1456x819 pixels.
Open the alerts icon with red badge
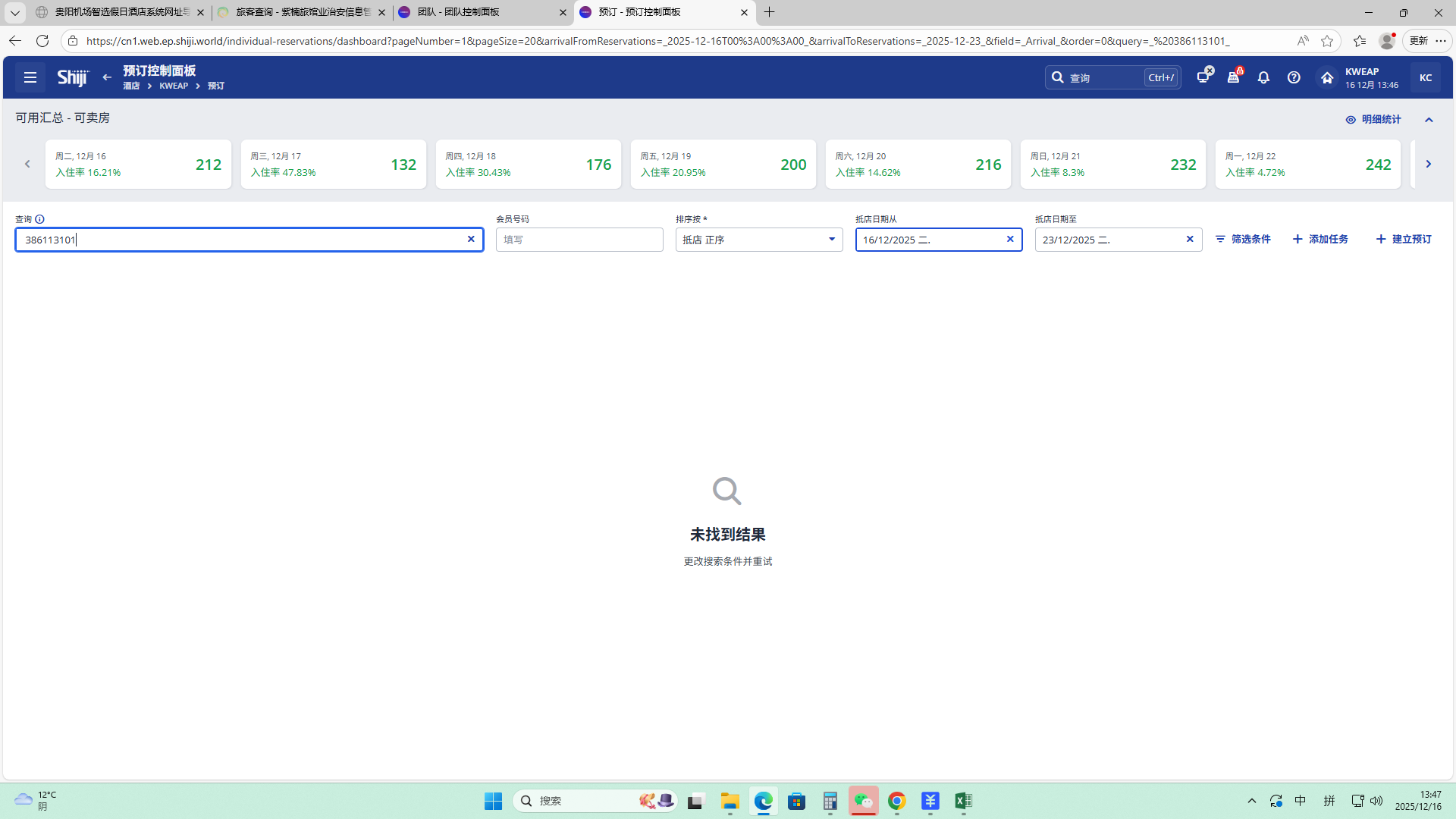[1234, 77]
